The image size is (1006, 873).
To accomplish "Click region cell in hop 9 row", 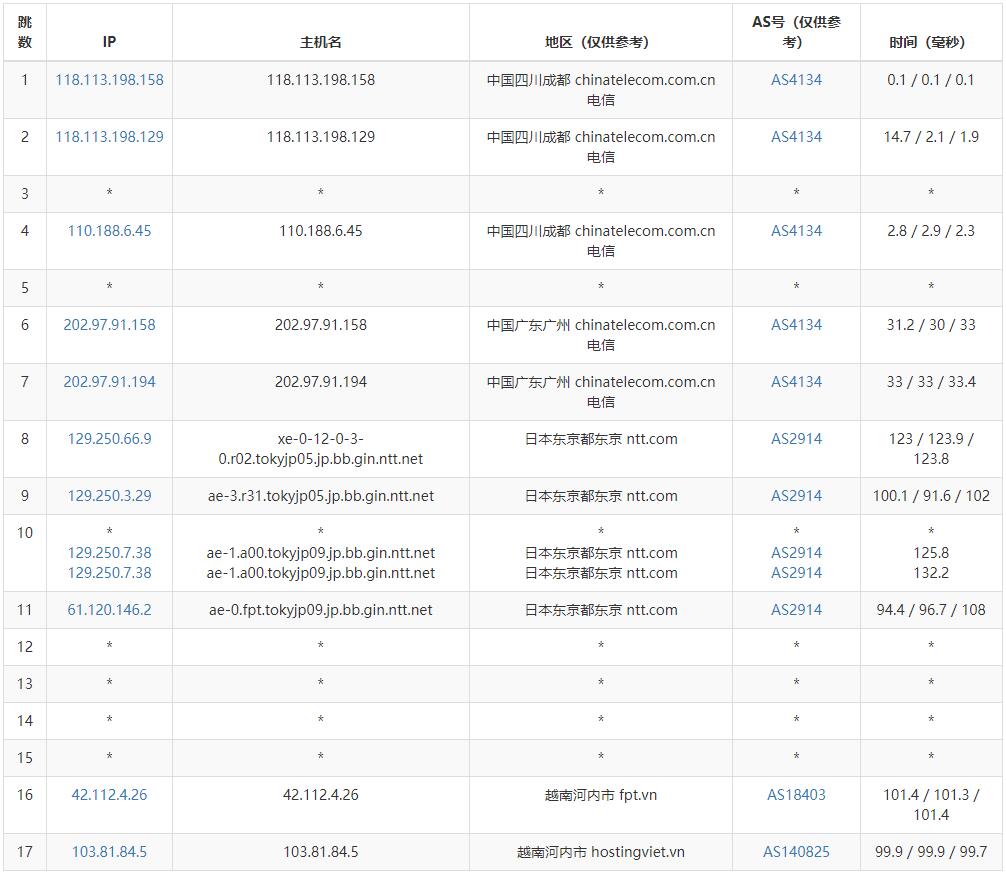I will 601,496.
